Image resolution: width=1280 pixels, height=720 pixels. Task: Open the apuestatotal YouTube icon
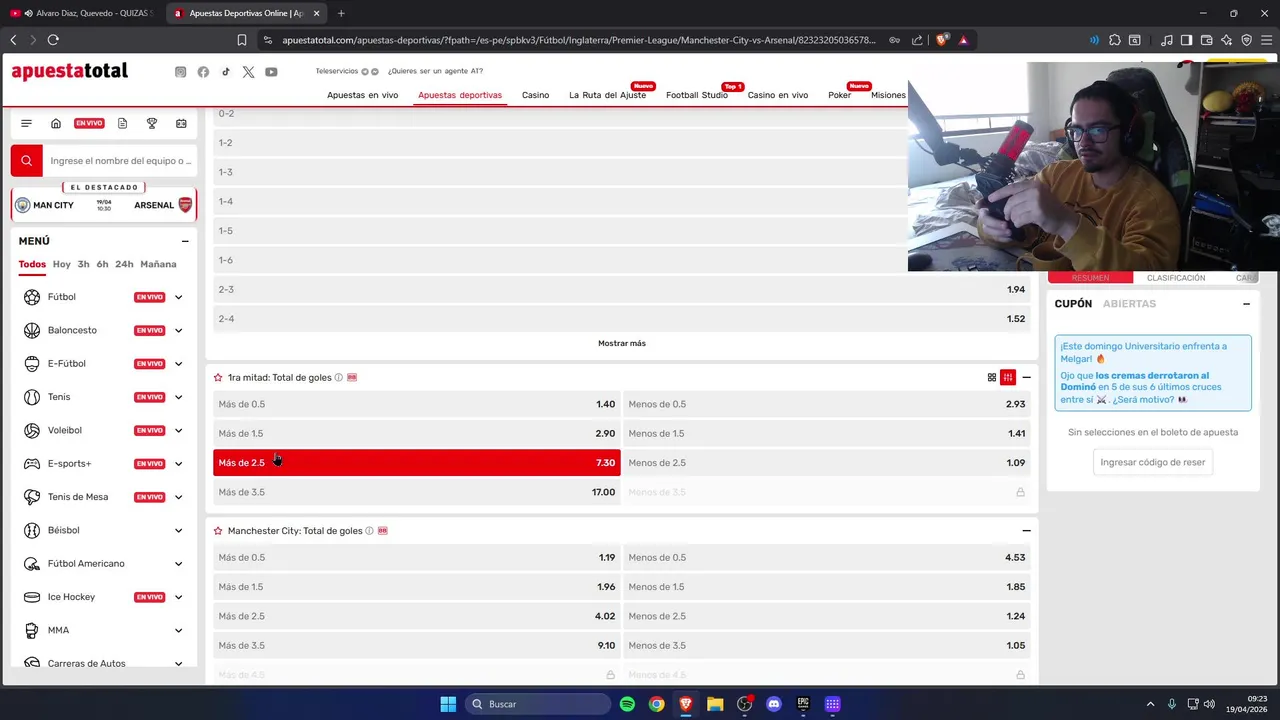(x=271, y=72)
